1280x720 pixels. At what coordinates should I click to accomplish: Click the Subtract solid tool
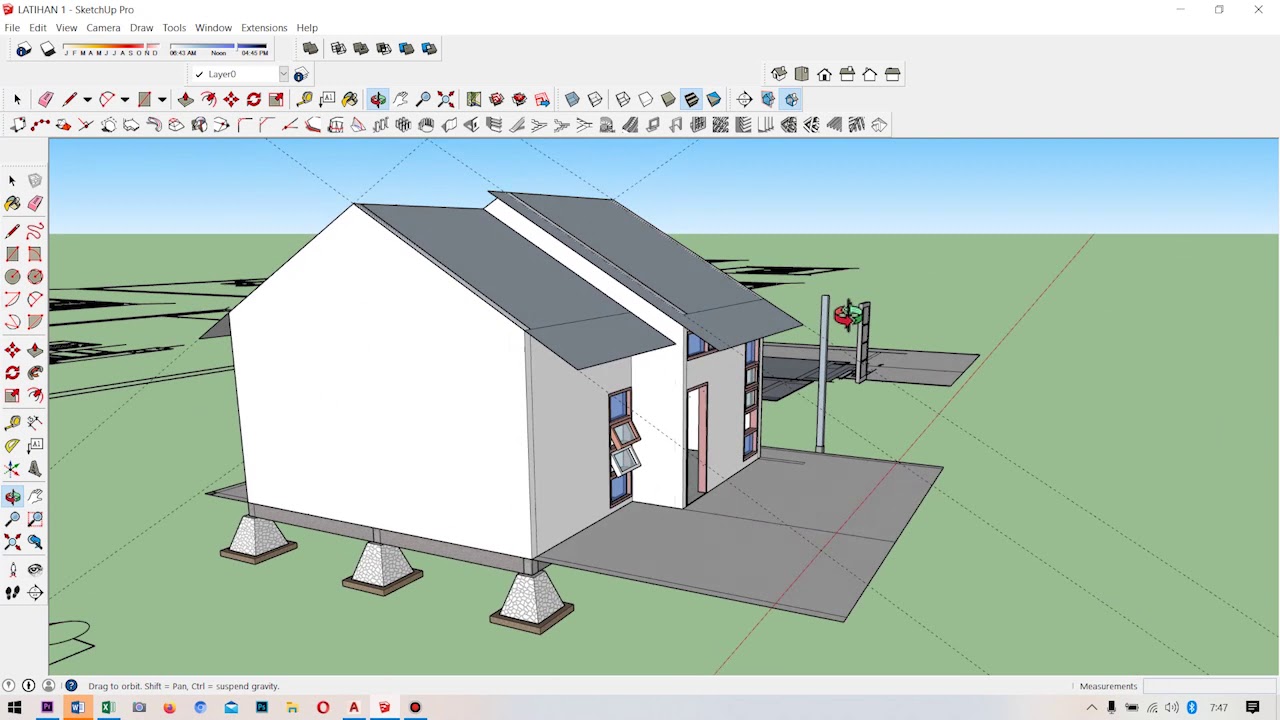point(384,48)
